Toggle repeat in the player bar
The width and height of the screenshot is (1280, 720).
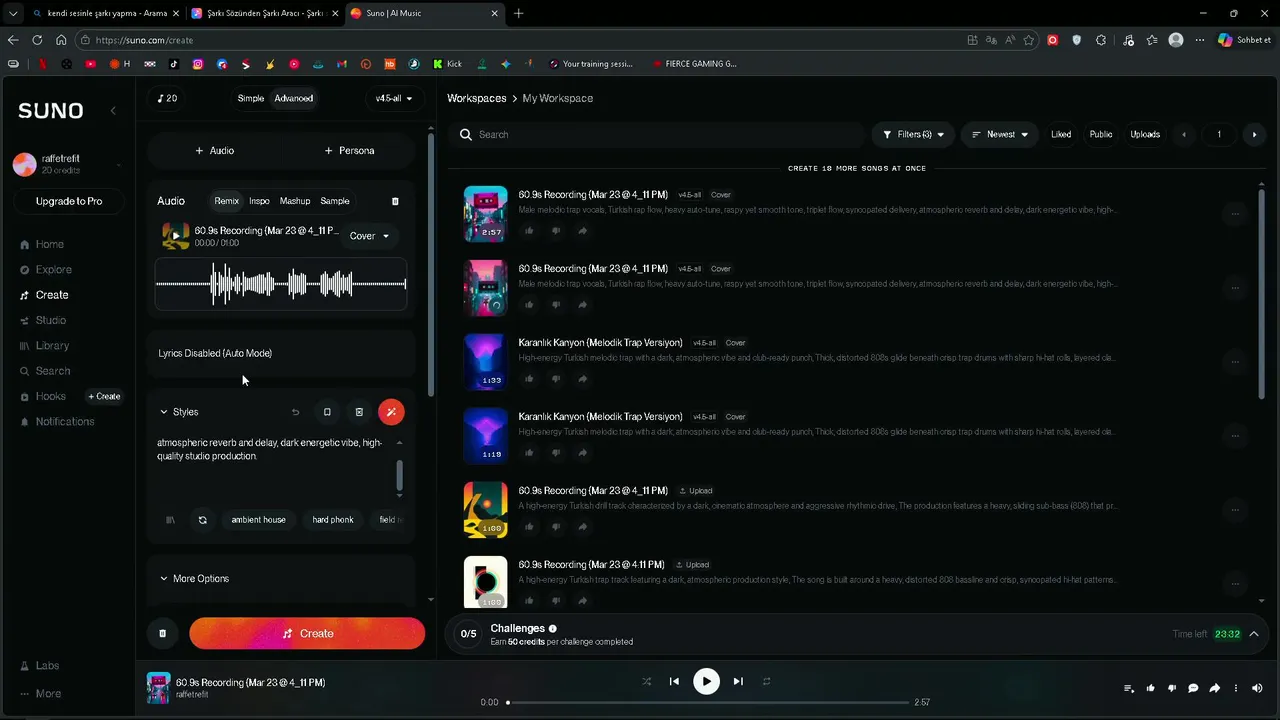pyautogui.click(x=767, y=682)
